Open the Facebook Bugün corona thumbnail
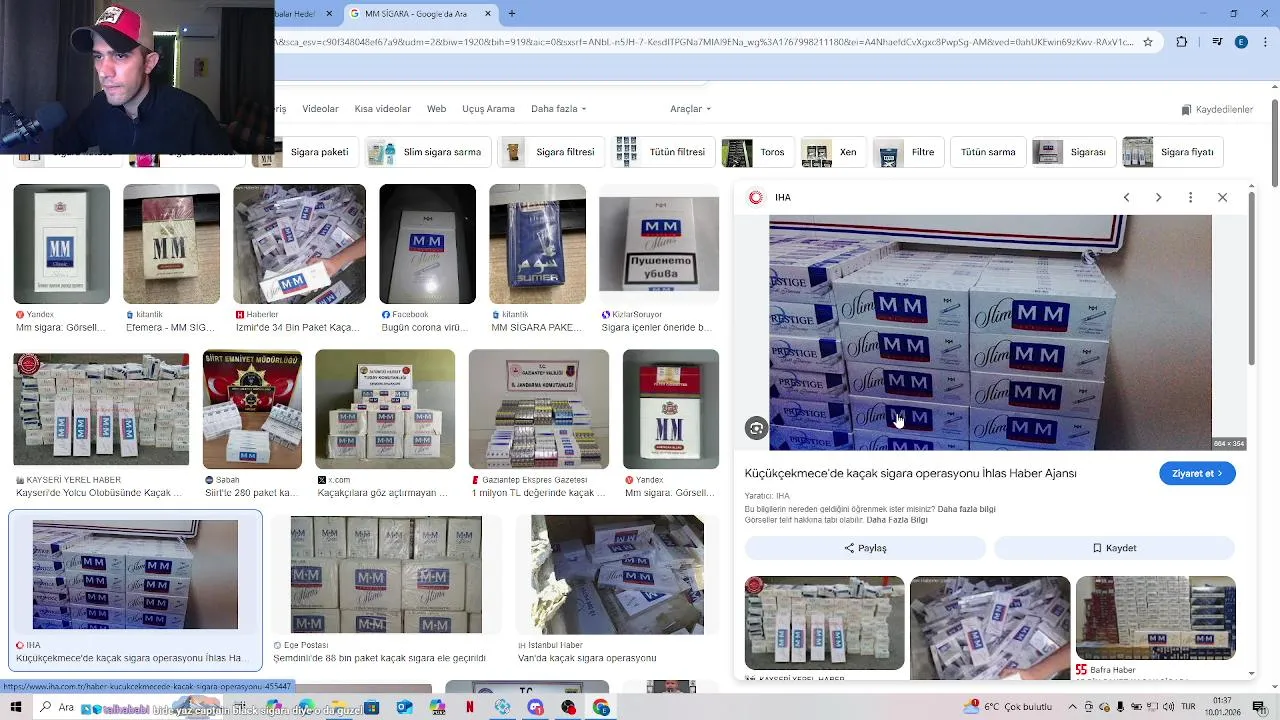1280x720 pixels. click(x=427, y=244)
